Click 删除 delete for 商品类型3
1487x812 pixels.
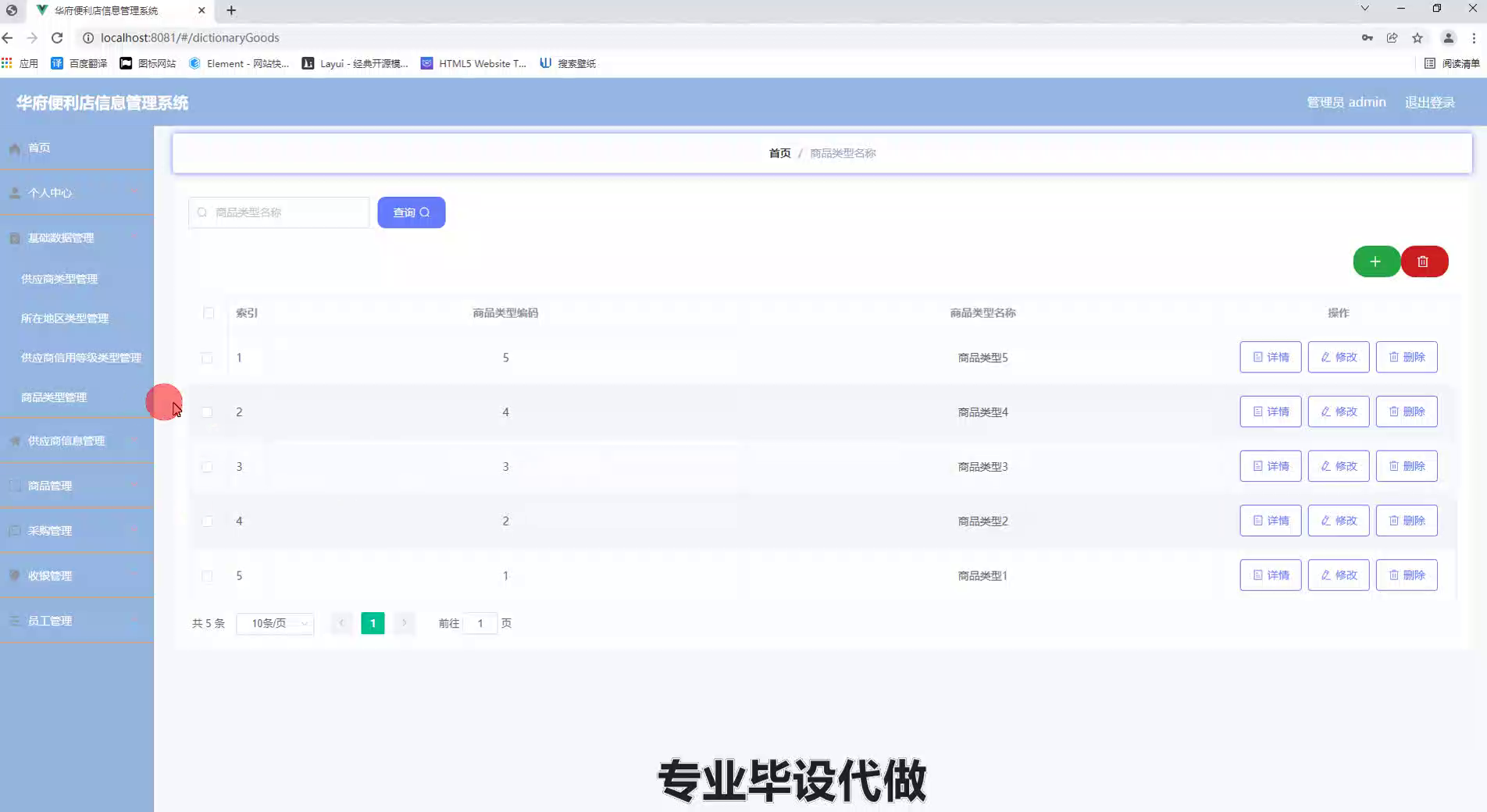(1407, 466)
